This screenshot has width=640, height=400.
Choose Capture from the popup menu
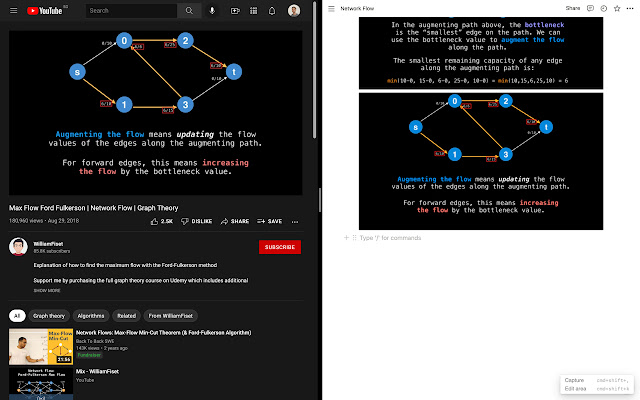597,380
